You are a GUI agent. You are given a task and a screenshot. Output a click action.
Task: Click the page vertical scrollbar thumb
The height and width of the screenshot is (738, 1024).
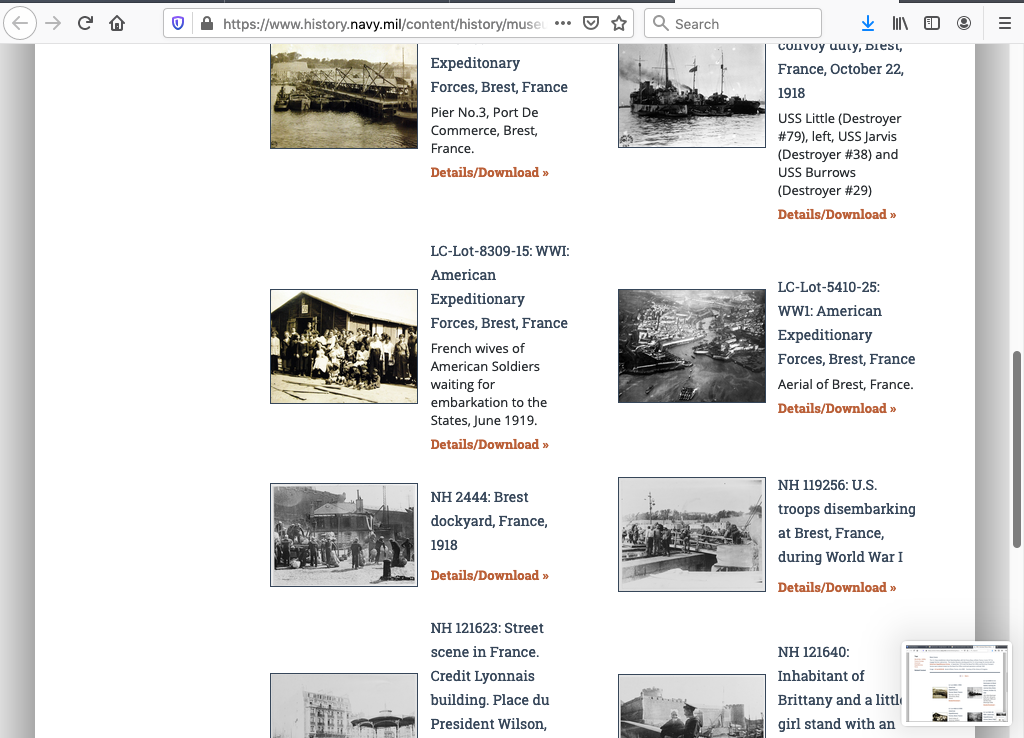coord(1017,448)
